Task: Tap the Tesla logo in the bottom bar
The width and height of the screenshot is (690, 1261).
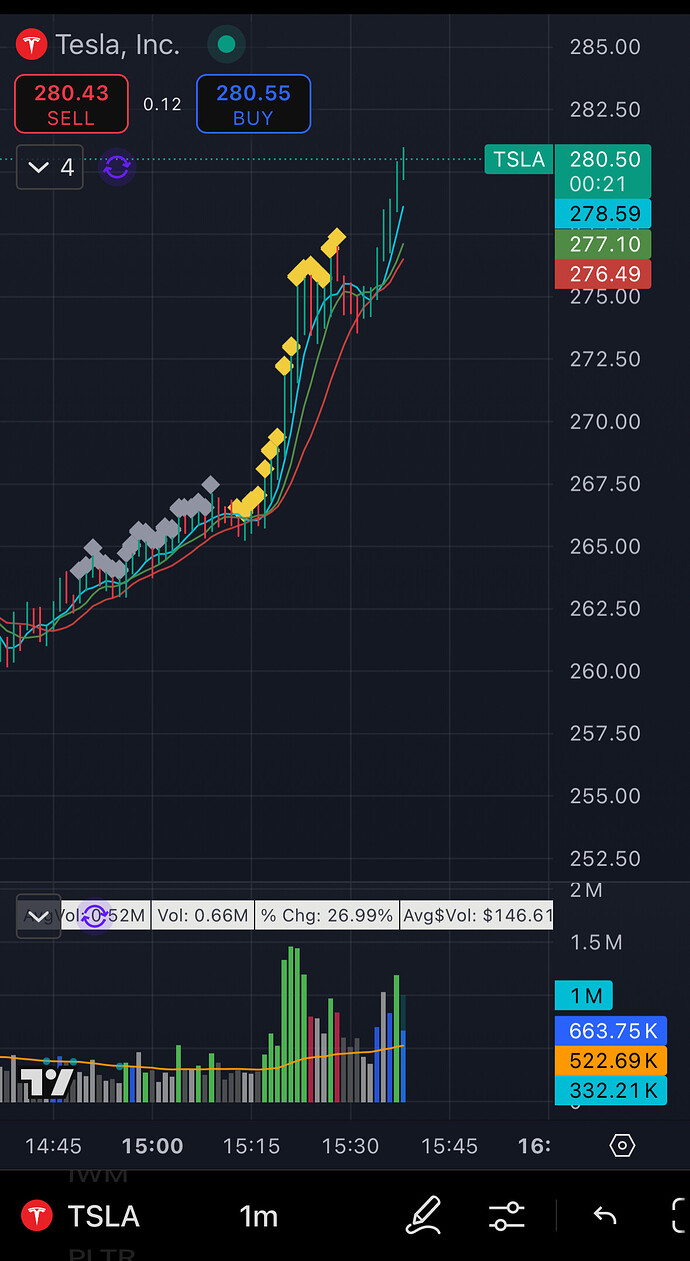Action: pos(37,1216)
